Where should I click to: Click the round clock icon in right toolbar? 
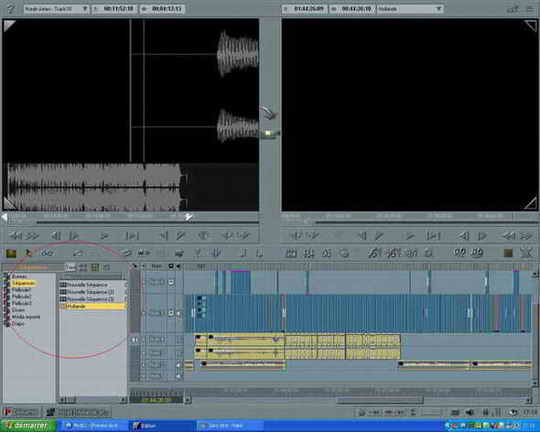(344, 253)
